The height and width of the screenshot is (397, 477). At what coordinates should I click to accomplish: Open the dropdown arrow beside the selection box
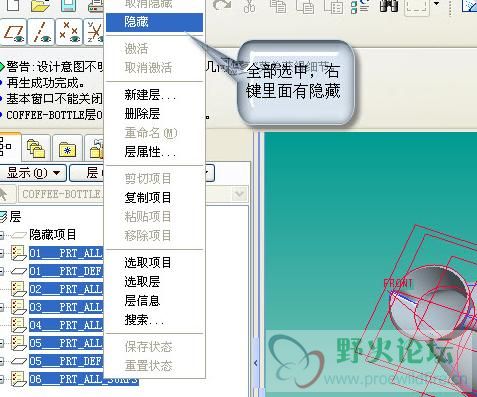[437, 4]
